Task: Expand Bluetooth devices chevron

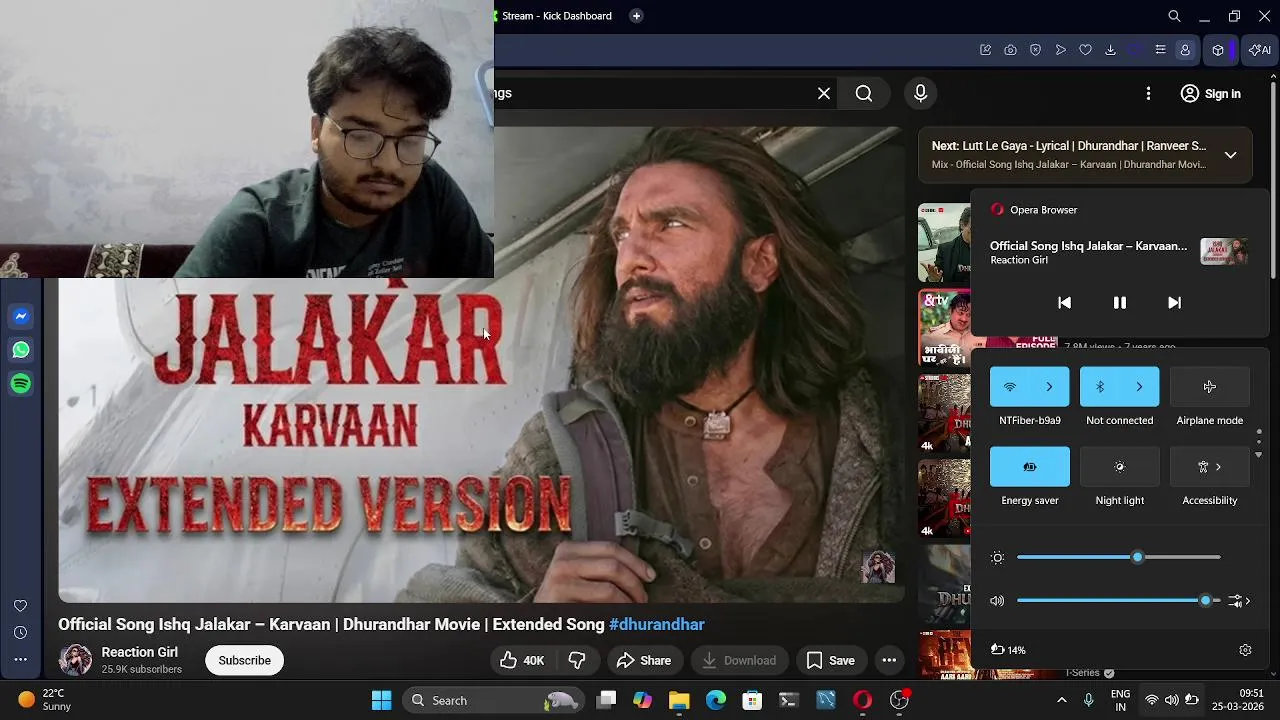Action: coord(1140,387)
